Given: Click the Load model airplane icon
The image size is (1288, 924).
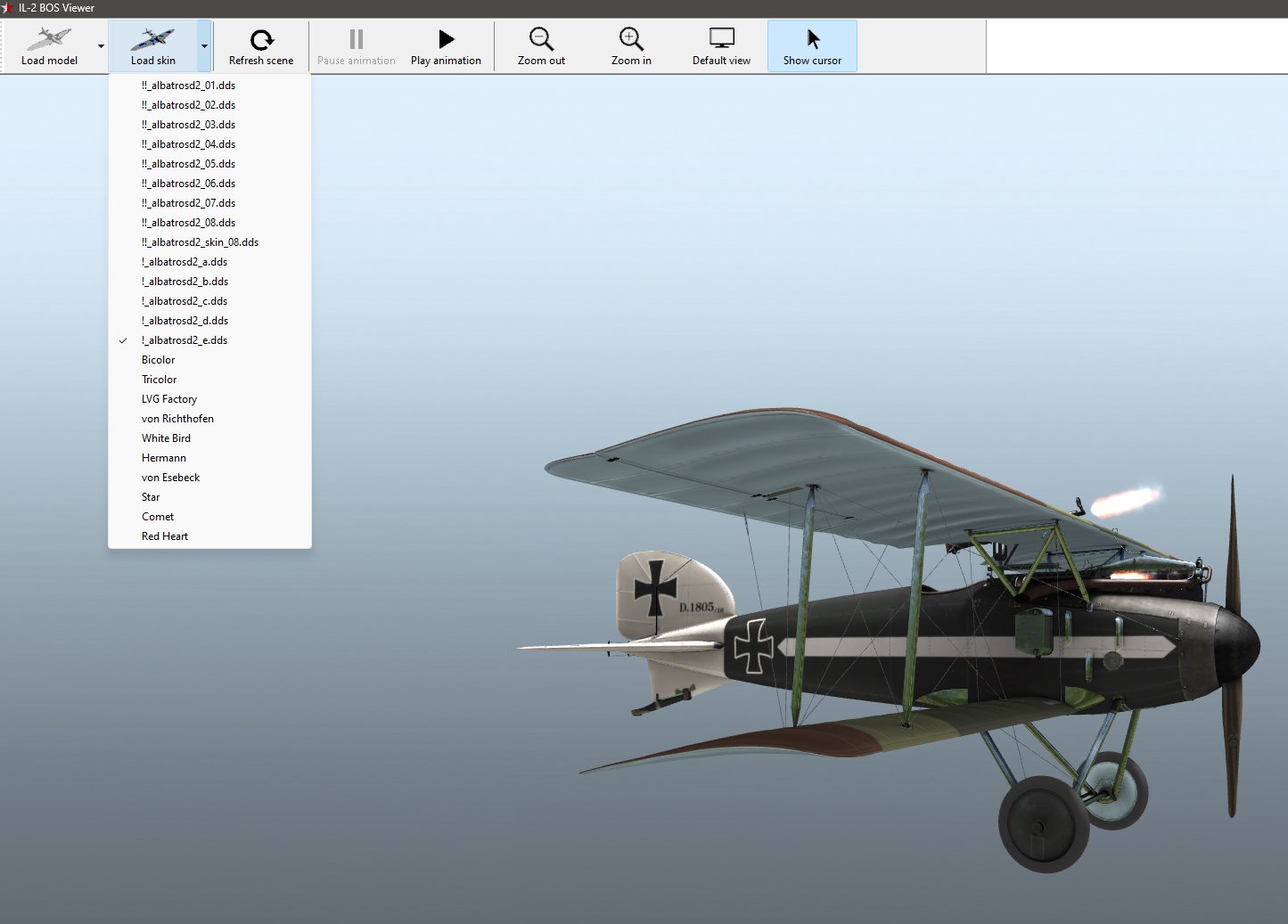Looking at the screenshot, I should pyautogui.click(x=49, y=39).
